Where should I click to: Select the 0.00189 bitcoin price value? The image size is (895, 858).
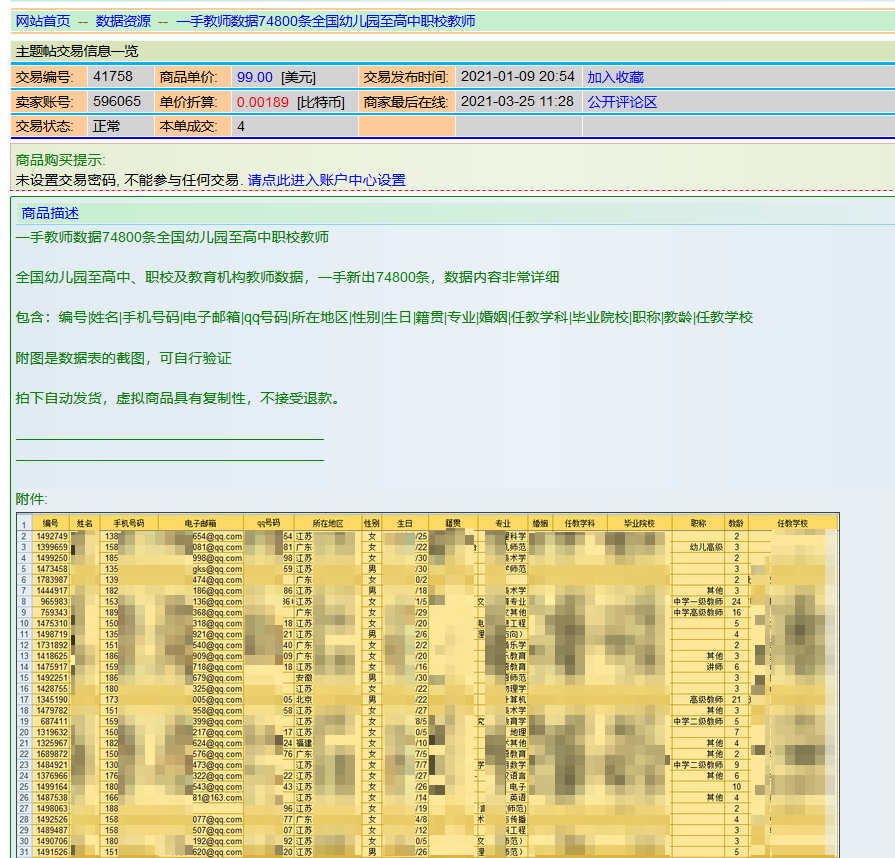click(263, 102)
